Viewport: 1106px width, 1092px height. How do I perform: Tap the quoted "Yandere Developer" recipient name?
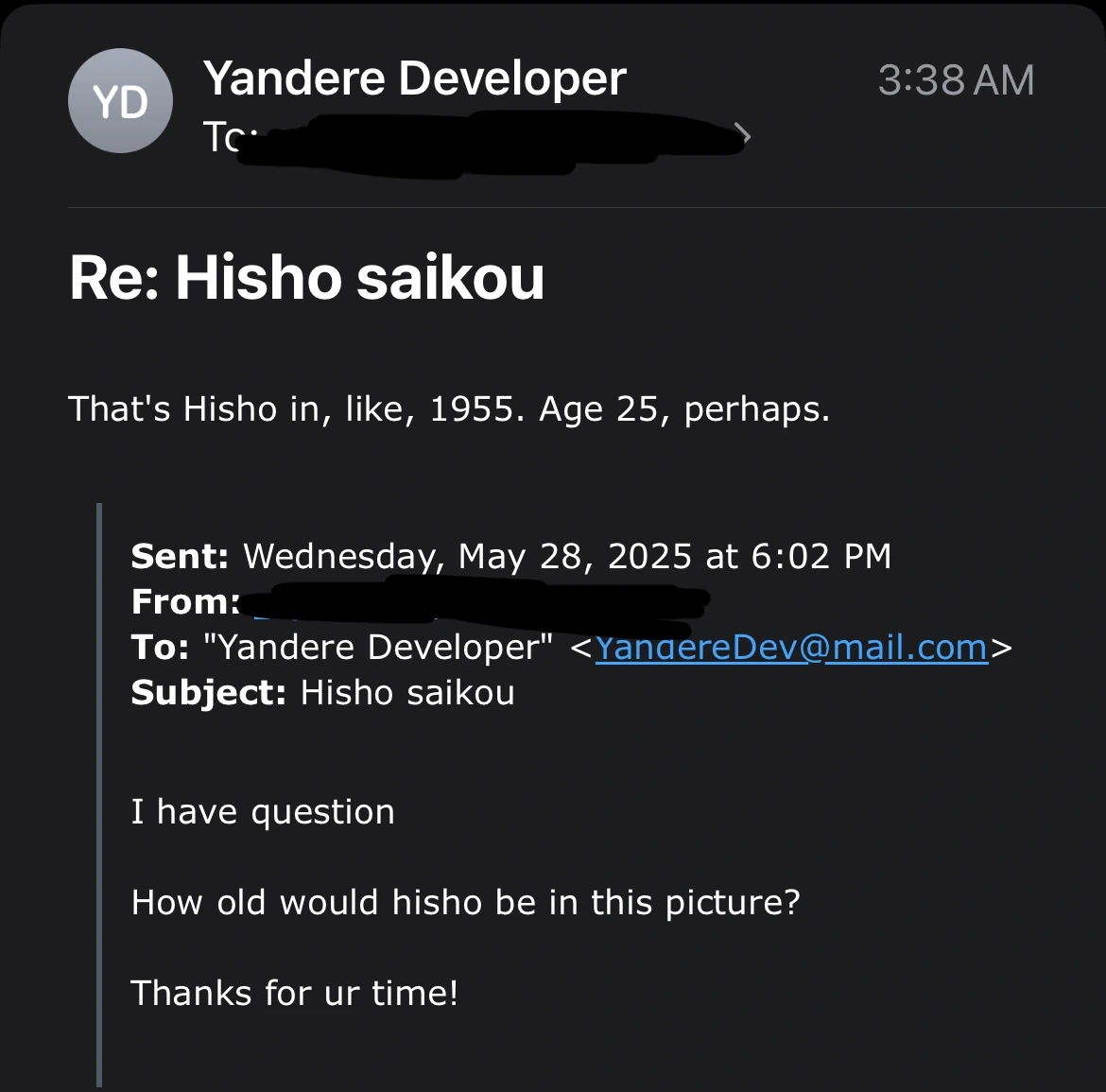[378, 648]
